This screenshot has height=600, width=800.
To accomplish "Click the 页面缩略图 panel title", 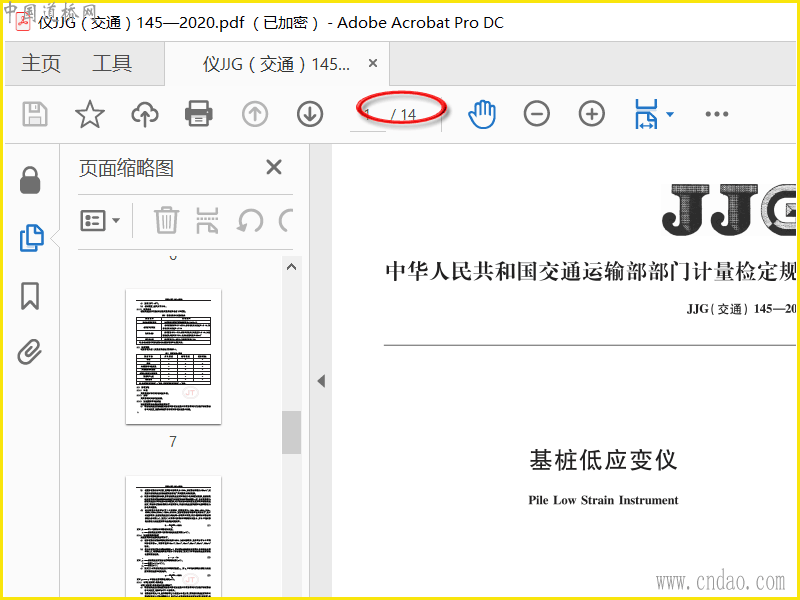I will pos(127,168).
